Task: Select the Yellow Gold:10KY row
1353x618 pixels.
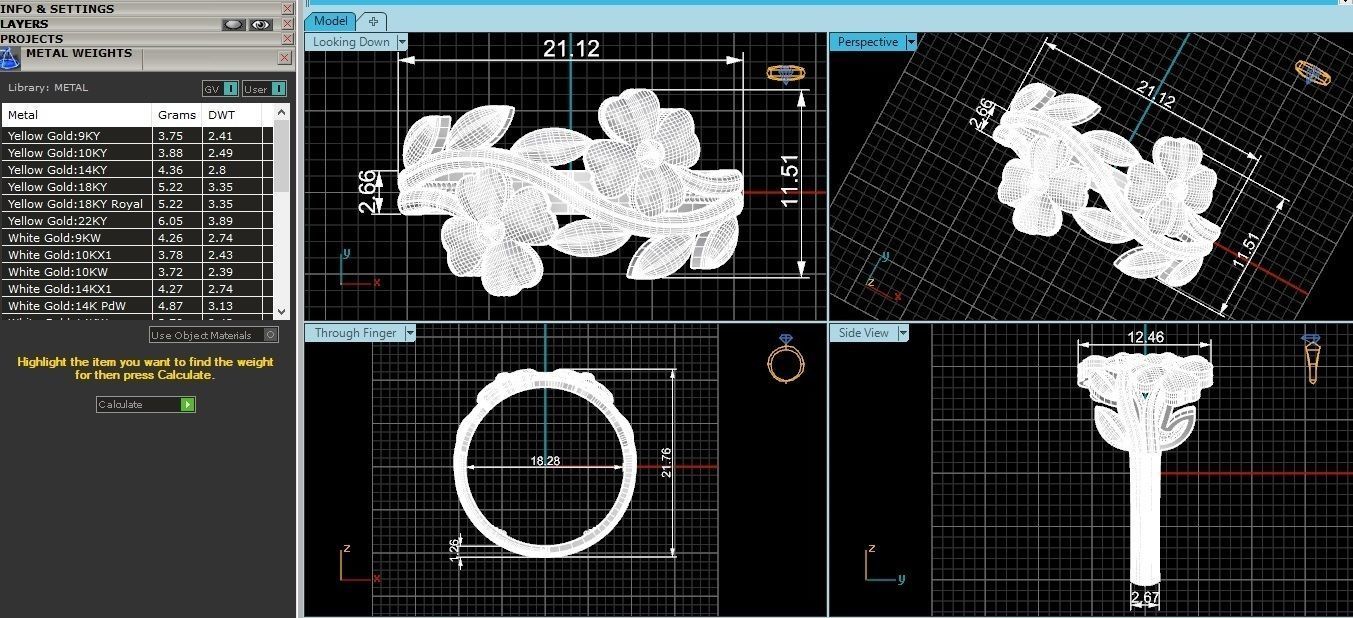Action: [137, 153]
